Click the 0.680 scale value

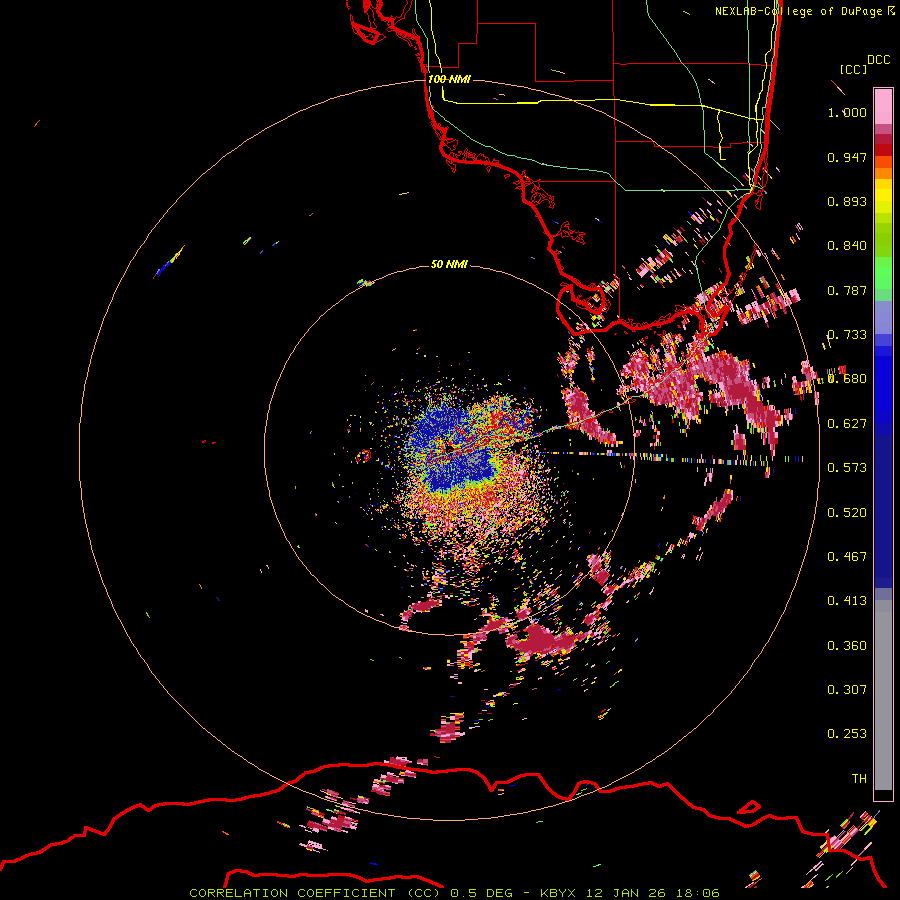[x=847, y=379]
